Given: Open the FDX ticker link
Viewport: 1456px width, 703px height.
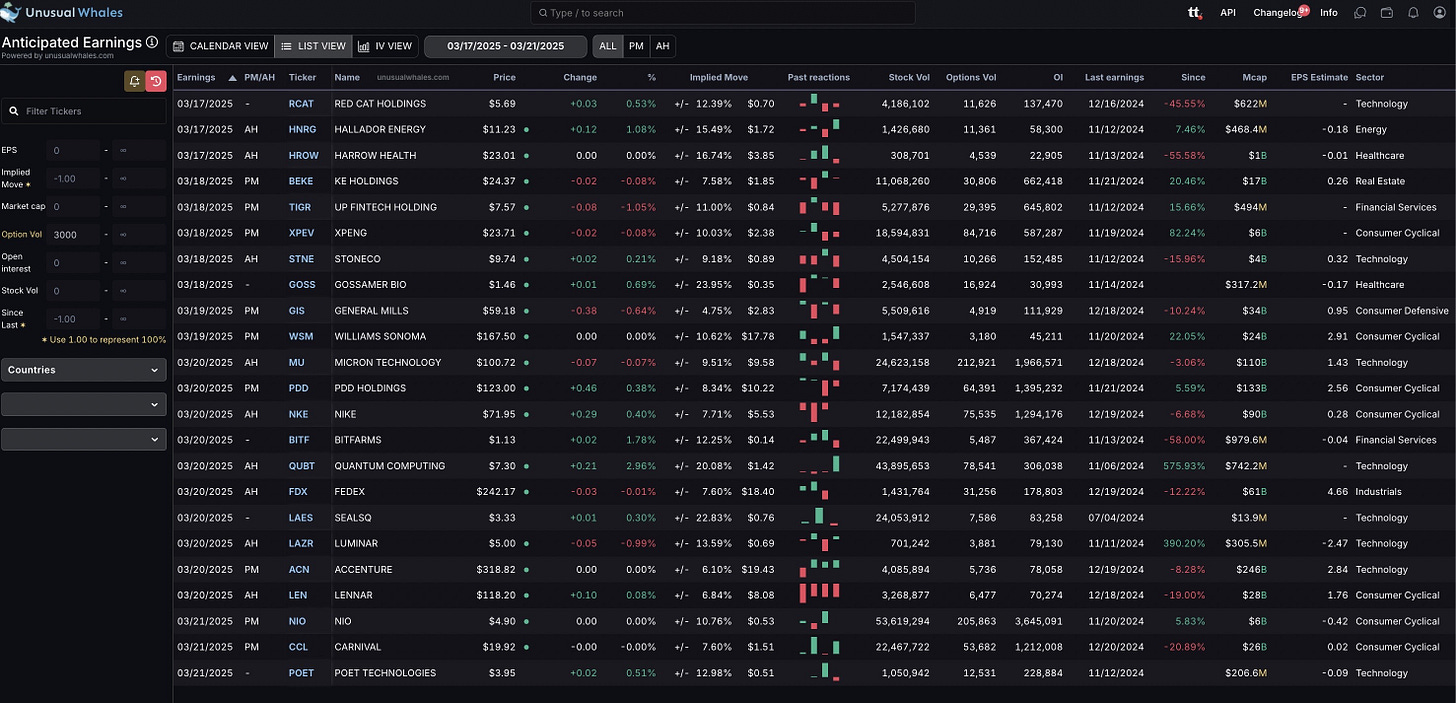Looking at the screenshot, I should point(298,492).
